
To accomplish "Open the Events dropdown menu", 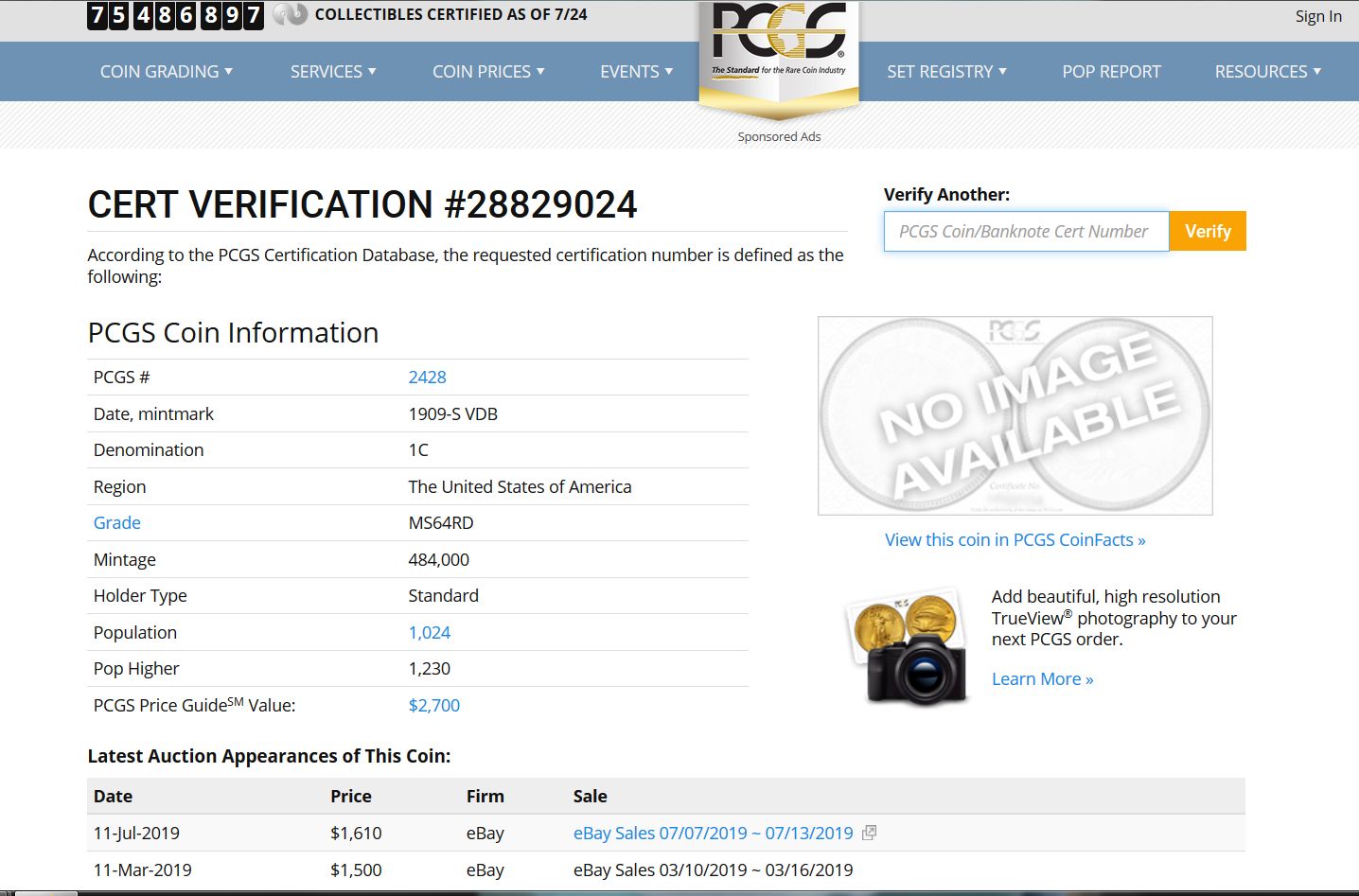I will click(636, 72).
